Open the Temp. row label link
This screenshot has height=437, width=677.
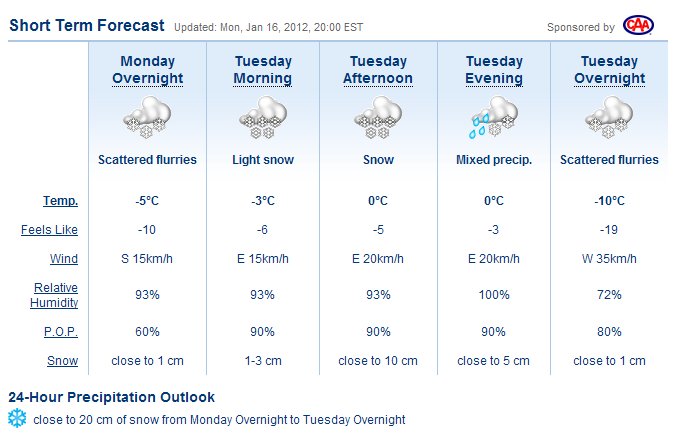[61, 201]
